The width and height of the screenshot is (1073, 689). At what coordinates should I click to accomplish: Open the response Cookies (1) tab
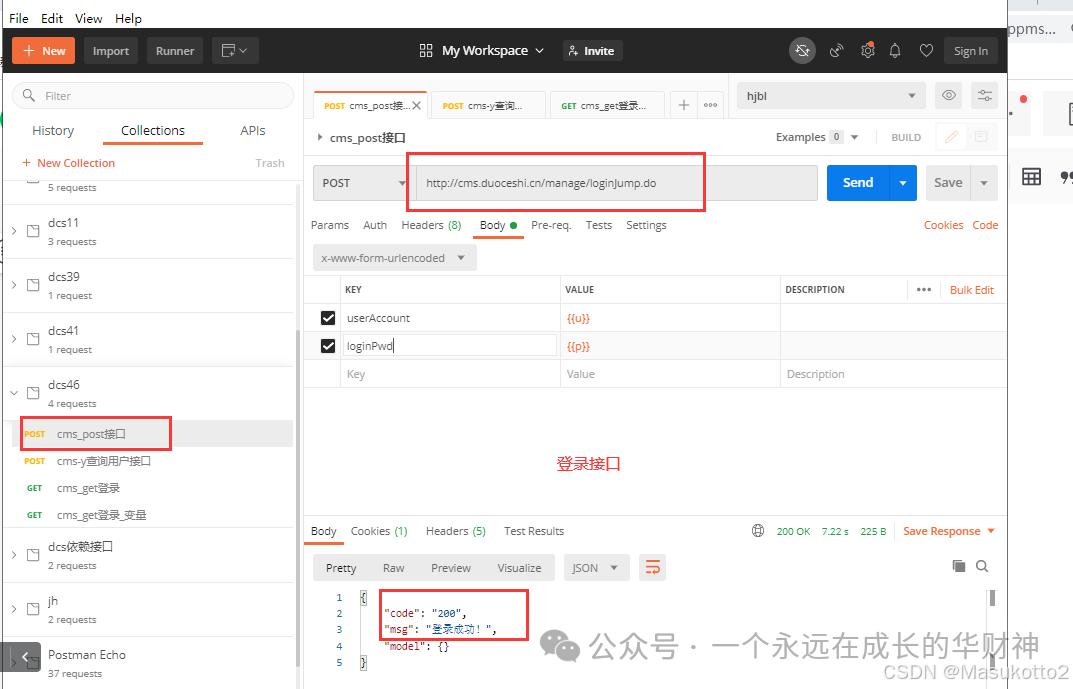[x=379, y=531]
